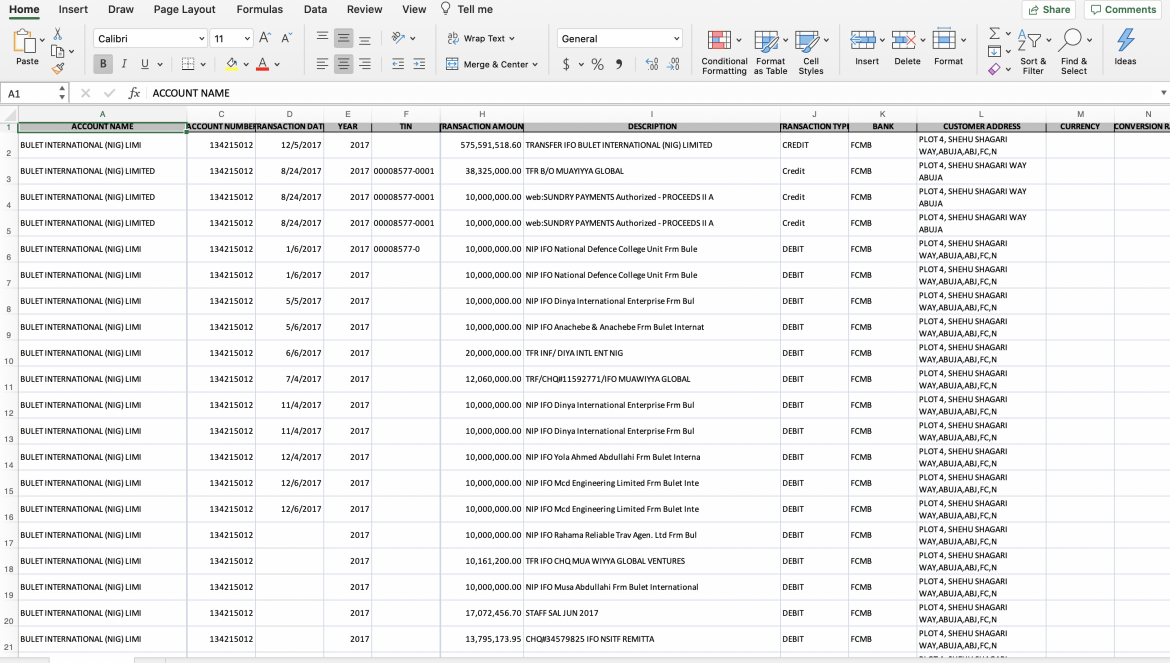The height and width of the screenshot is (663, 1170).
Task: Apply percent style
Action: [598, 64]
